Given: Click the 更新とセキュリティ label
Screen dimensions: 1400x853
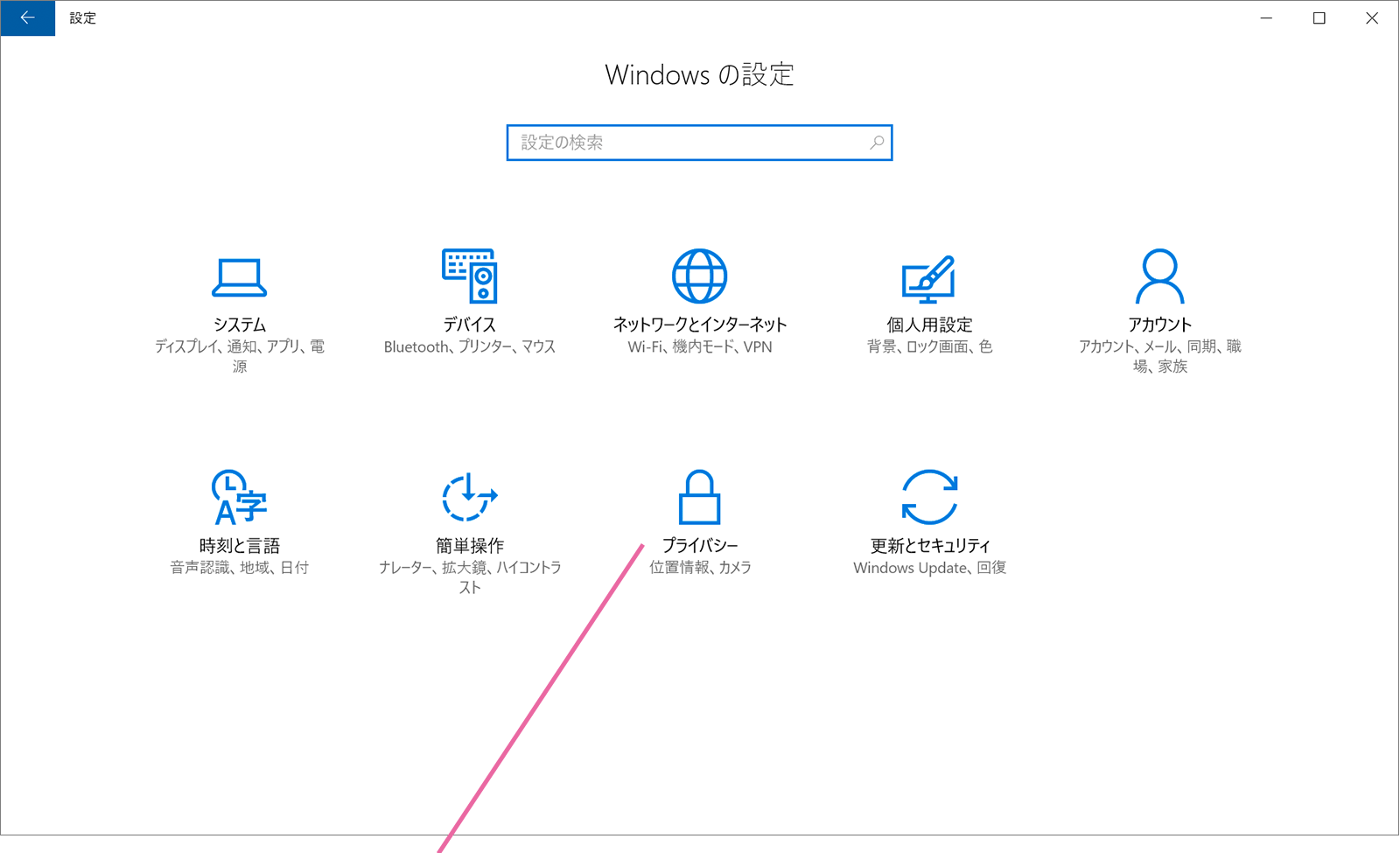Looking at the screenshot, I should point(929,546).
